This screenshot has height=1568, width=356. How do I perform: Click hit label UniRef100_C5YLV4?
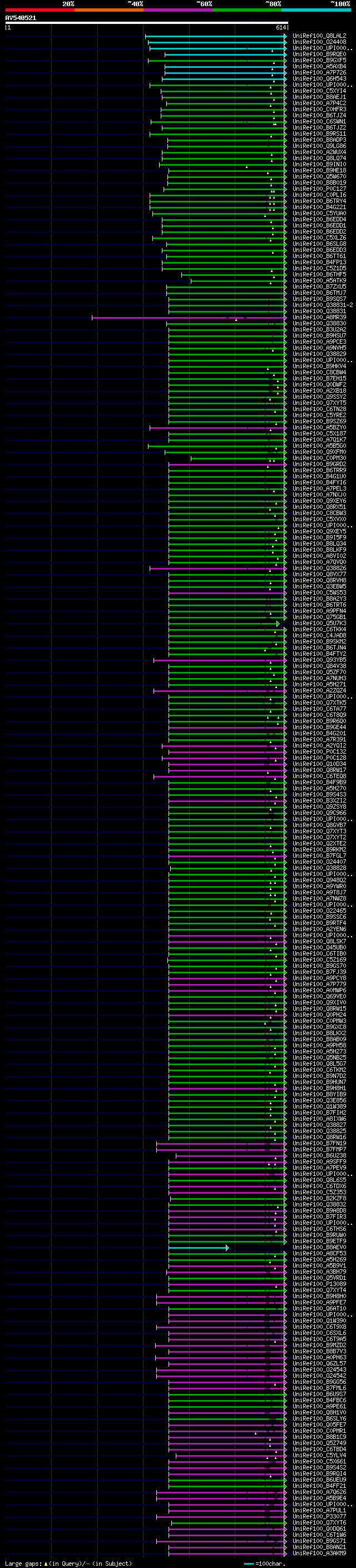click(319, 1455)
